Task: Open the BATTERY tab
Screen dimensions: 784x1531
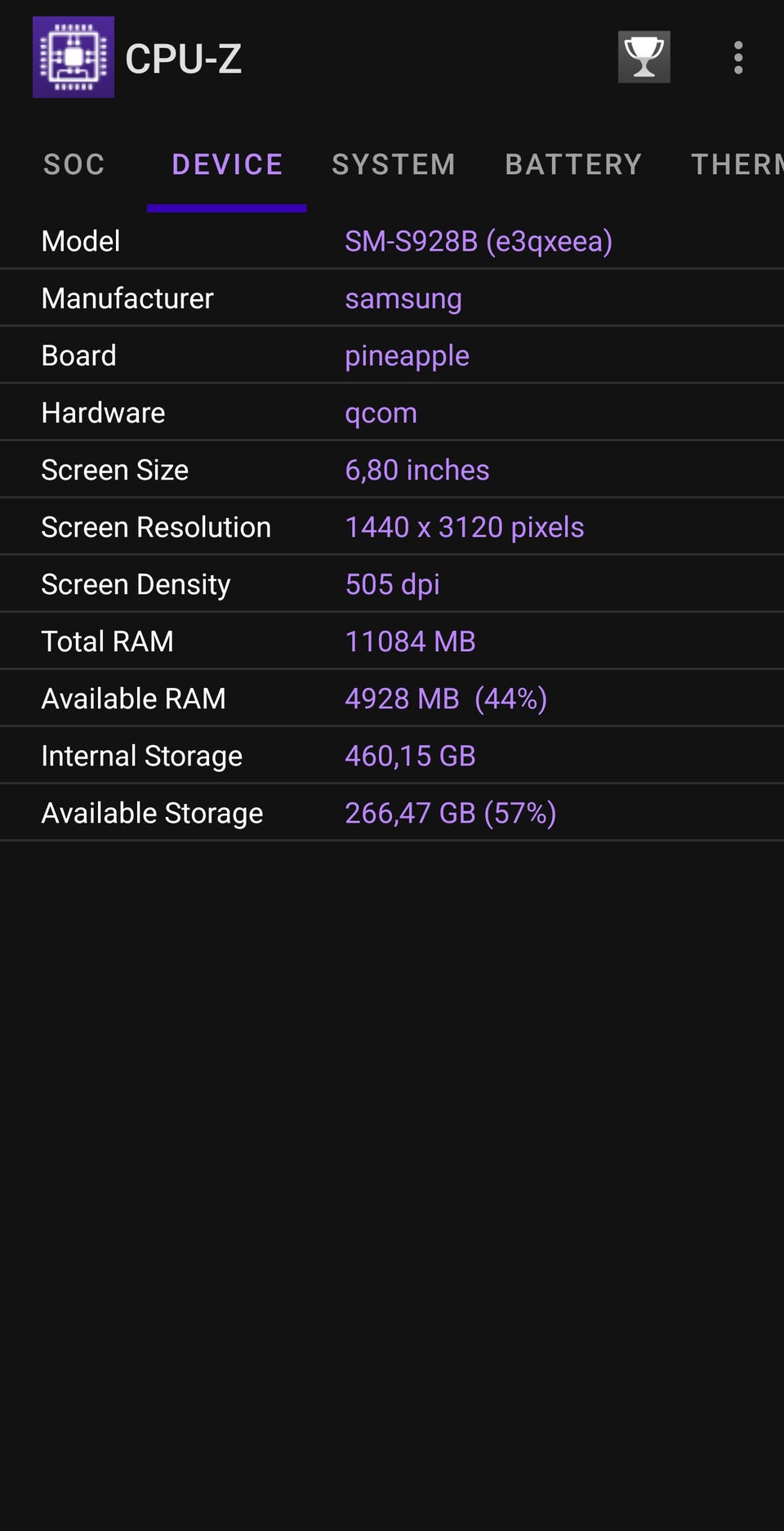Action: click(x=573, y=164)
